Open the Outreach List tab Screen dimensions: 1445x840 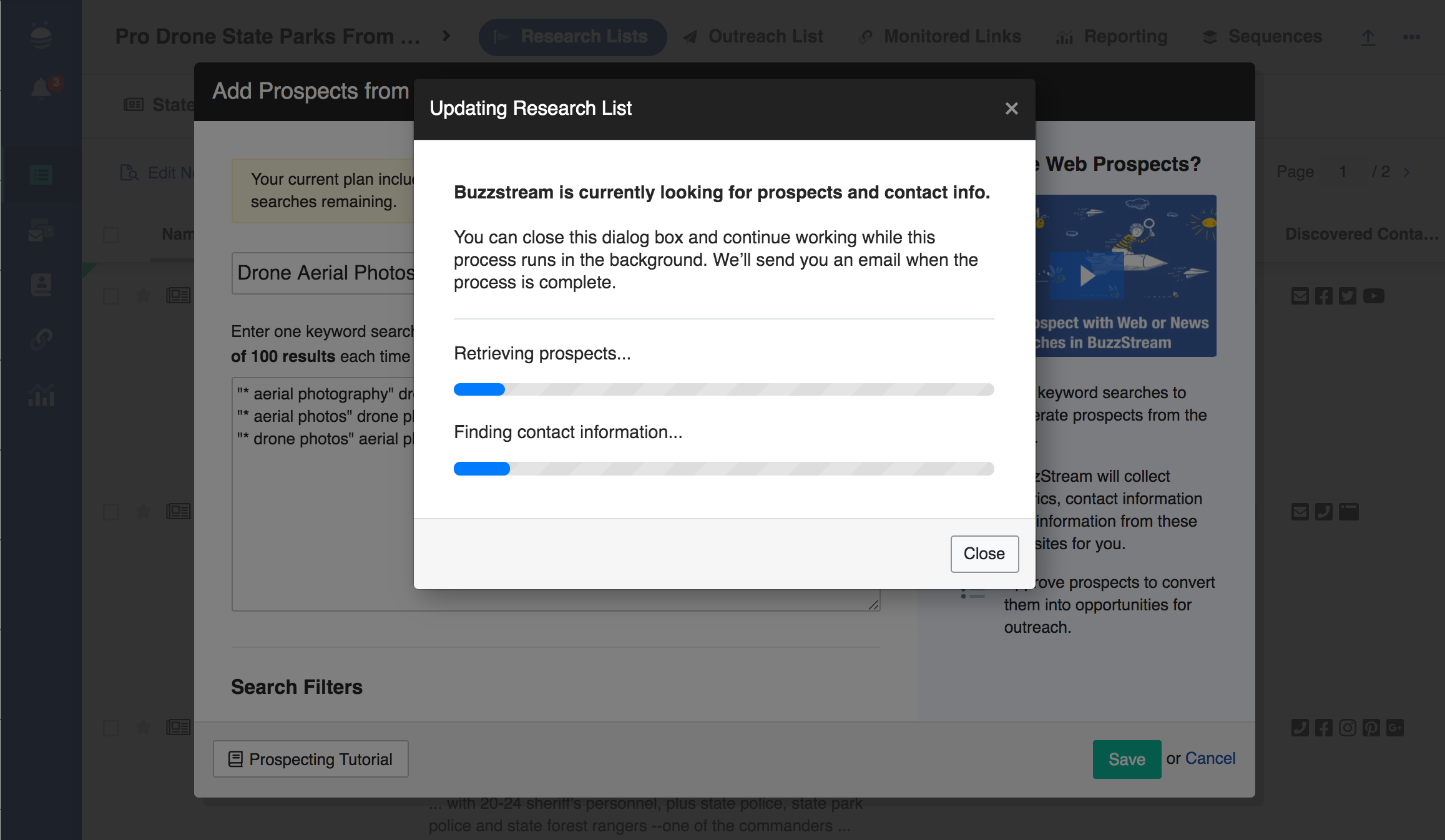(753, 37)
